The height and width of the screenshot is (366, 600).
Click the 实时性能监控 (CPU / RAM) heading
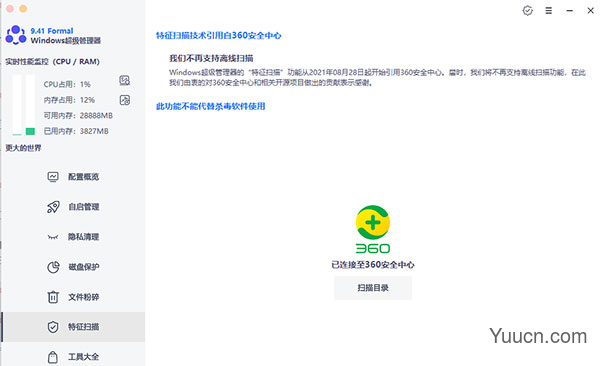52,62
